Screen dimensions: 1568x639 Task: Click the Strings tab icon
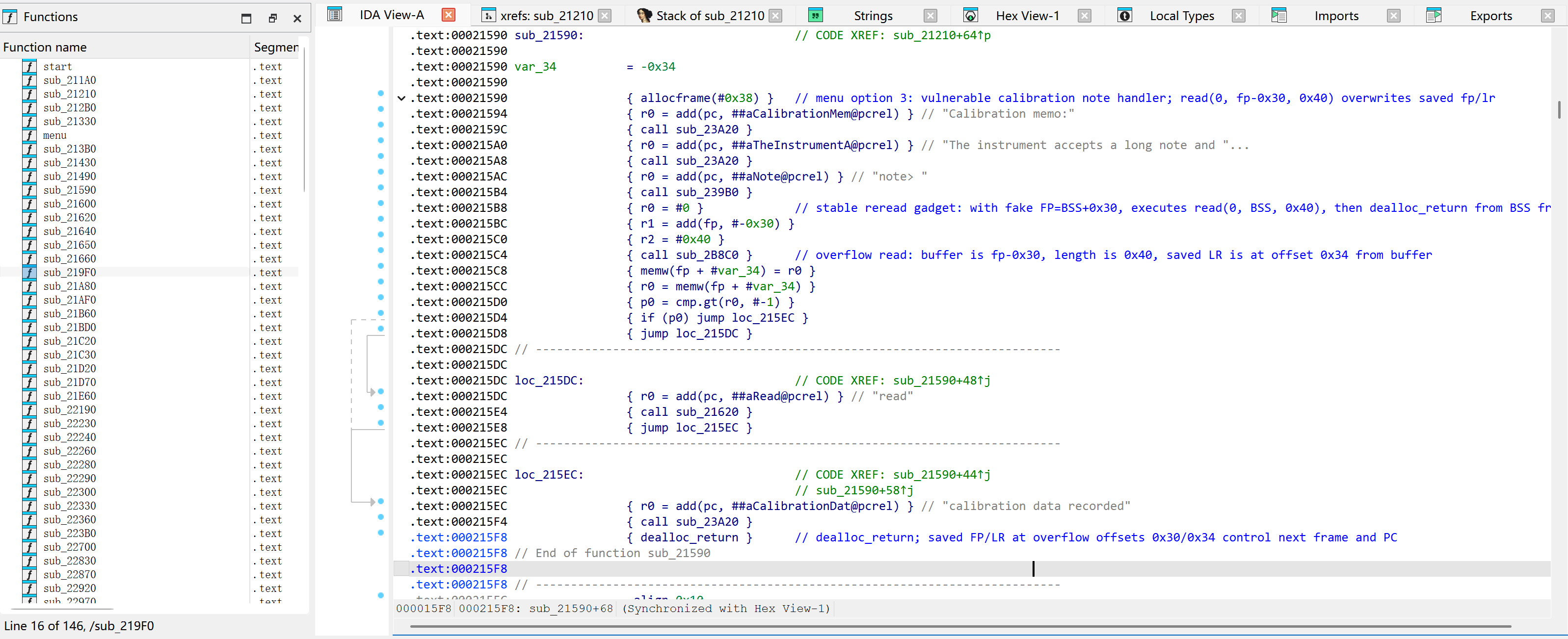click(816, 16)
